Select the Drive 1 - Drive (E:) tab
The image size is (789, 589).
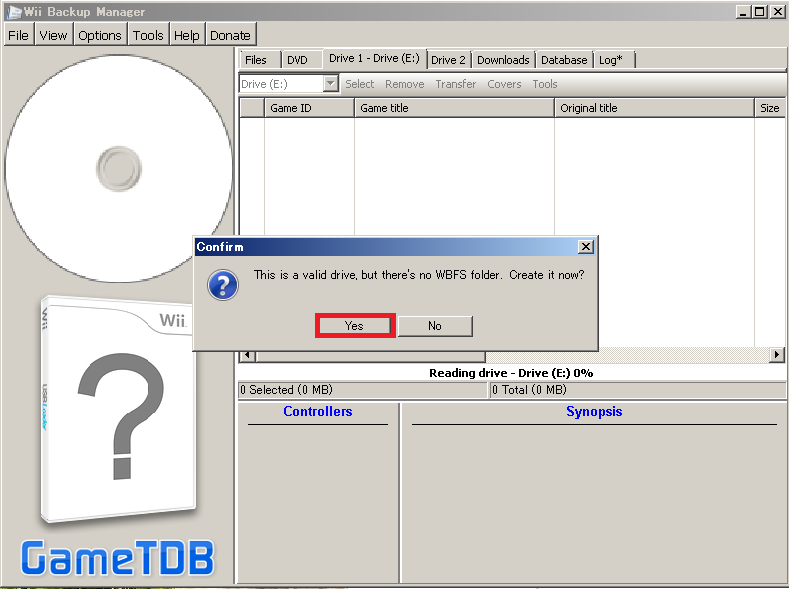[x=374, y=58]
